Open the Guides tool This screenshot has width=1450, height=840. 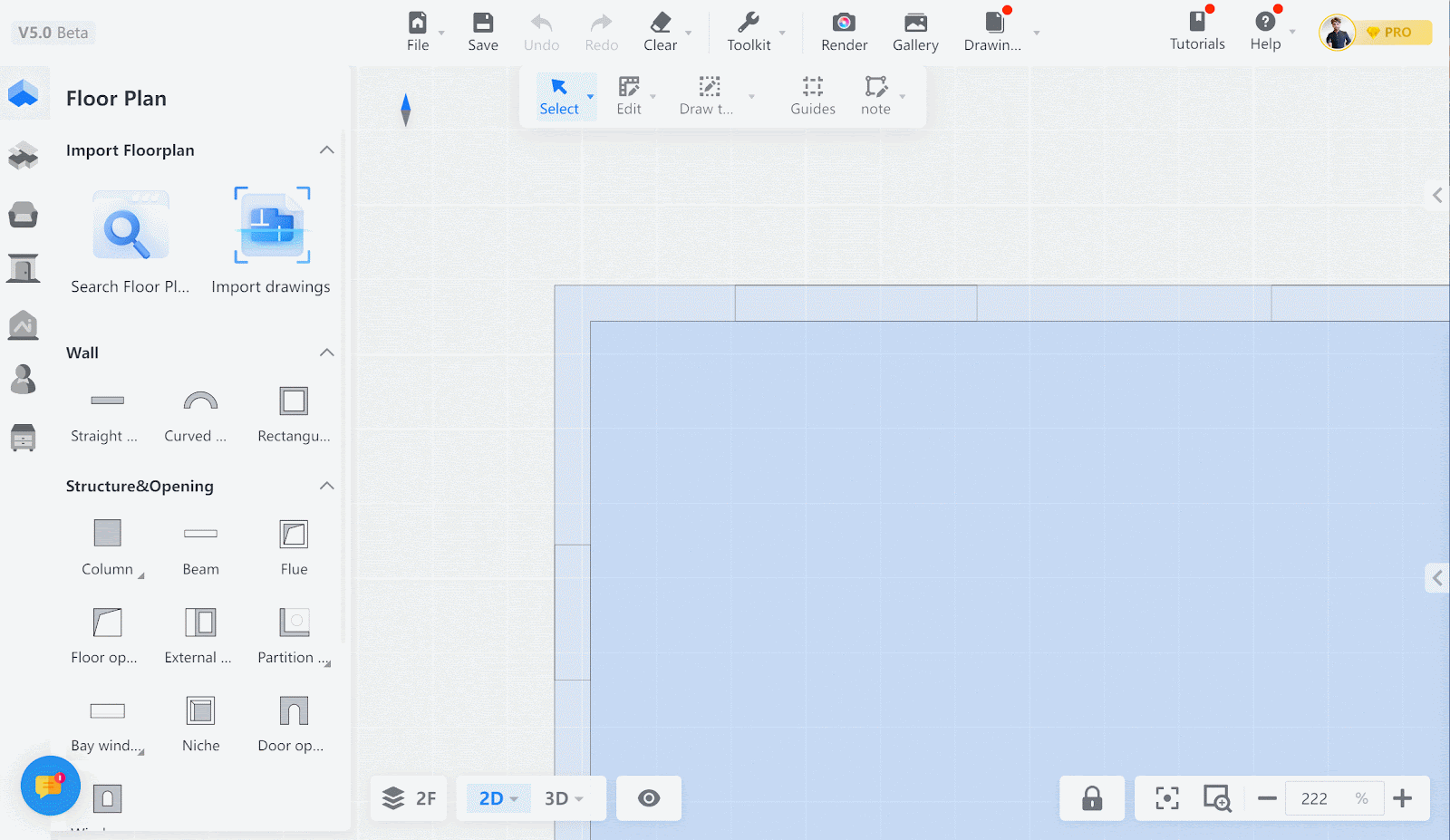(x=812, y=95)
